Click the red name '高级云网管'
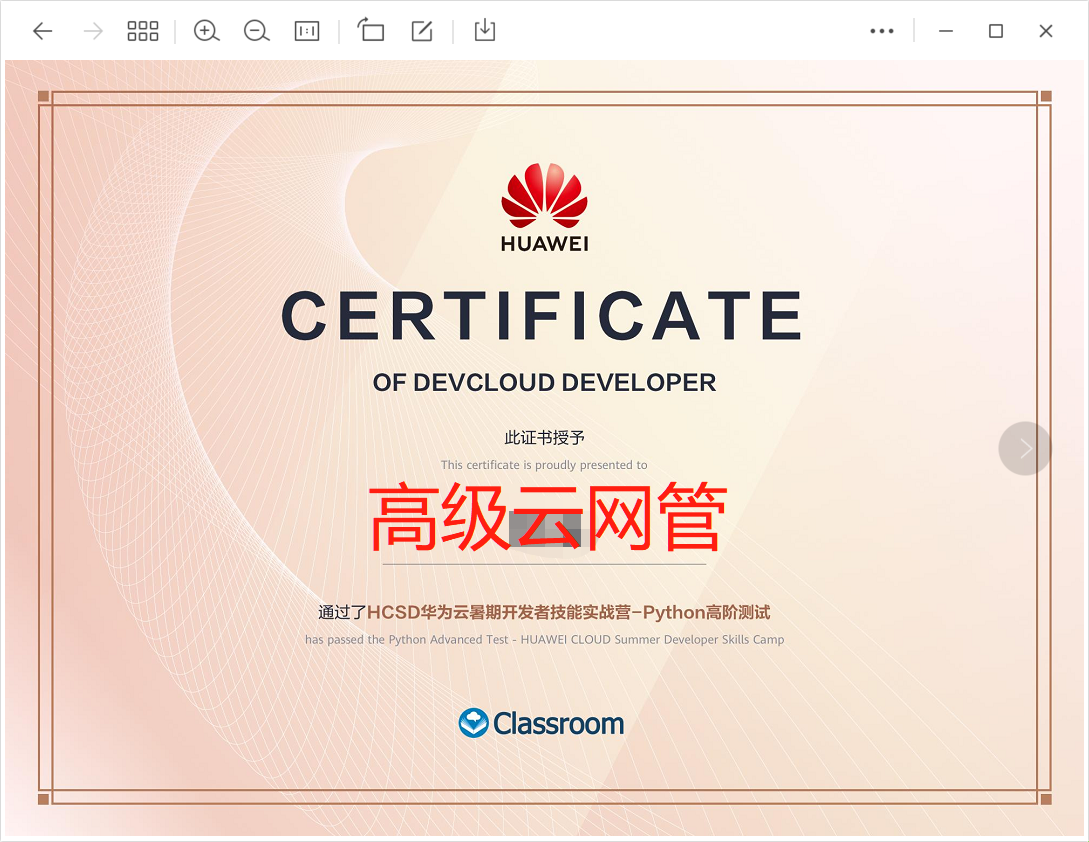1089x842 pixels. [548, 517]
